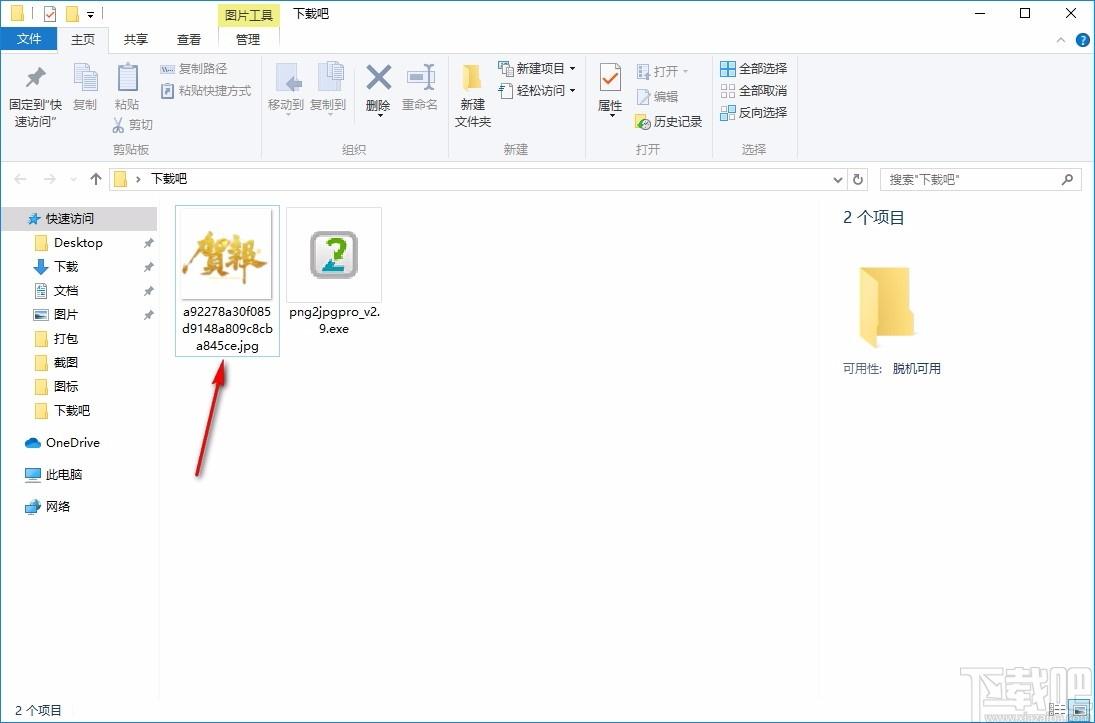Open the File tab
Image resolution: width=1095 pixels, height=723 pixels.
coord(28,39)
